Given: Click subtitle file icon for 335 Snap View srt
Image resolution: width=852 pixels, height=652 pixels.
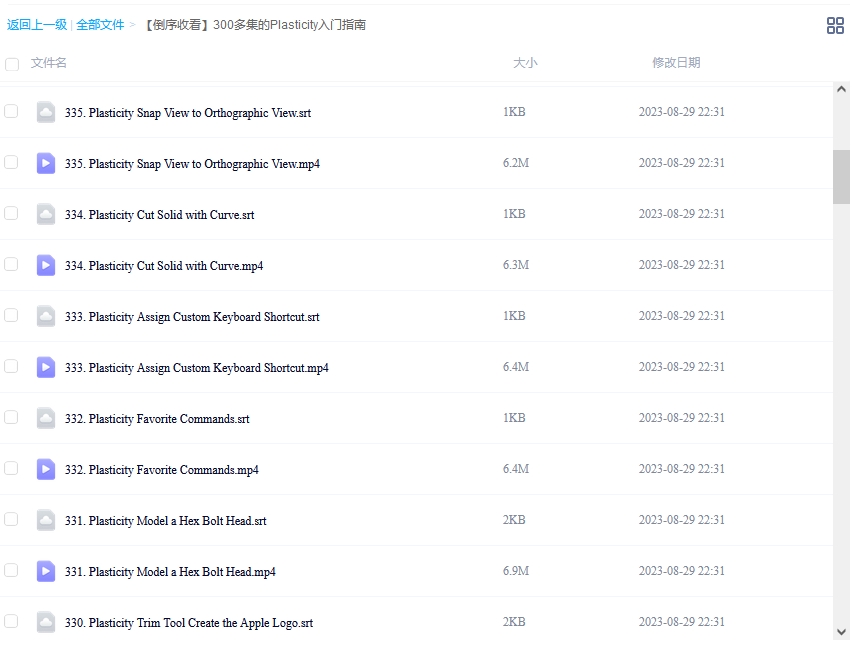Looking at the screenshot, I should pyautogui.click(x=46, y=112).
